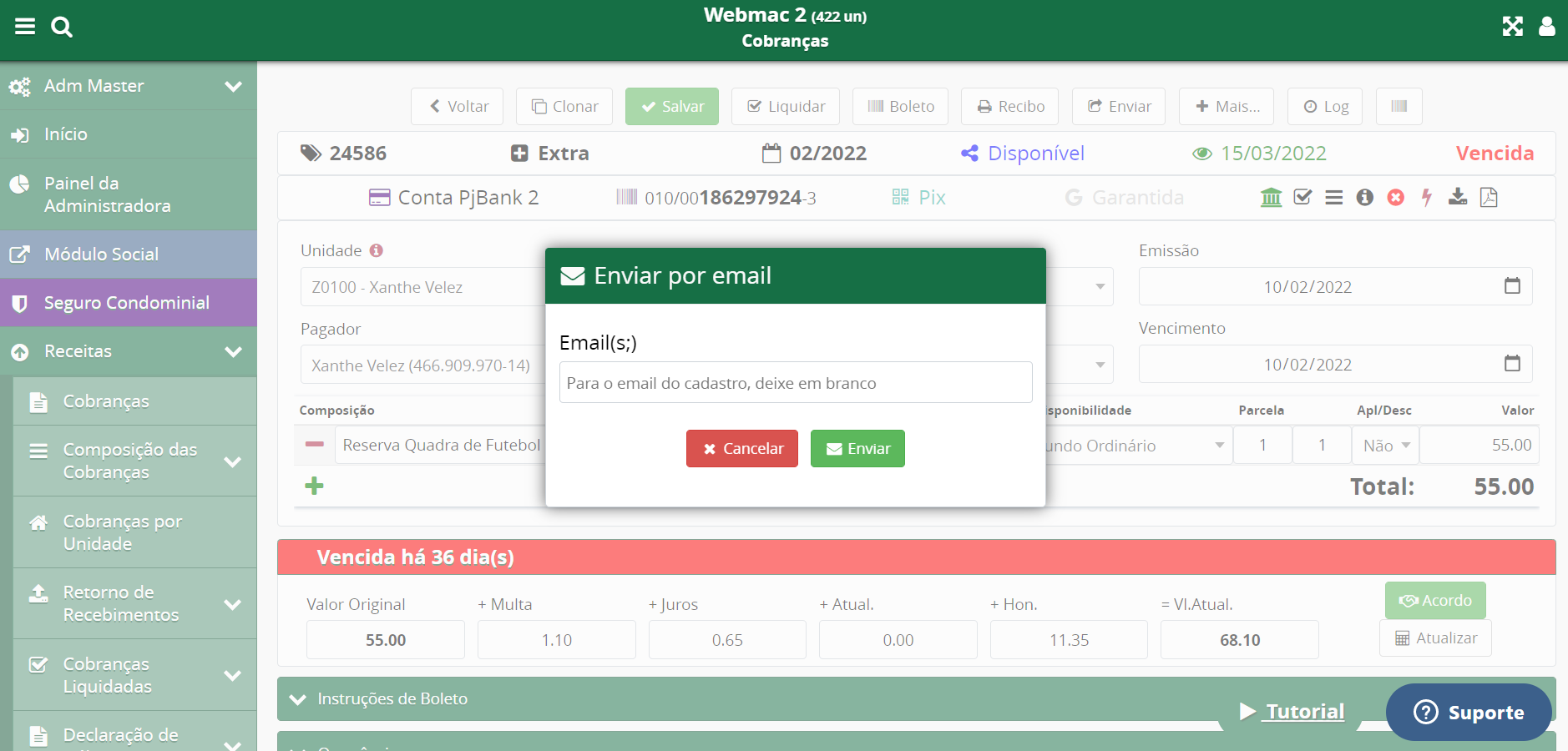Cancel the email dialog
This screenshot has height=751, width=1568.
pos(741,449)
